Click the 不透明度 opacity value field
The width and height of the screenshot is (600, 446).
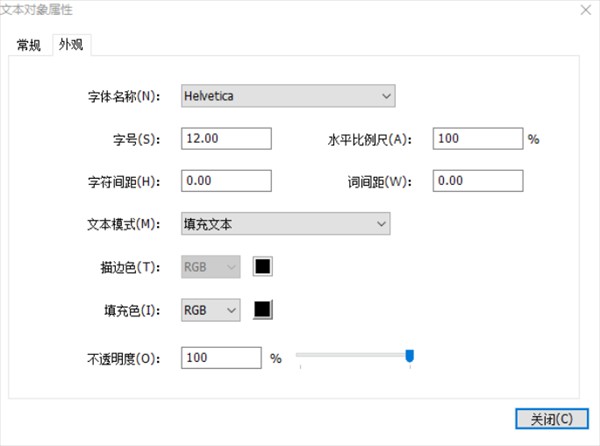point(220,357)
